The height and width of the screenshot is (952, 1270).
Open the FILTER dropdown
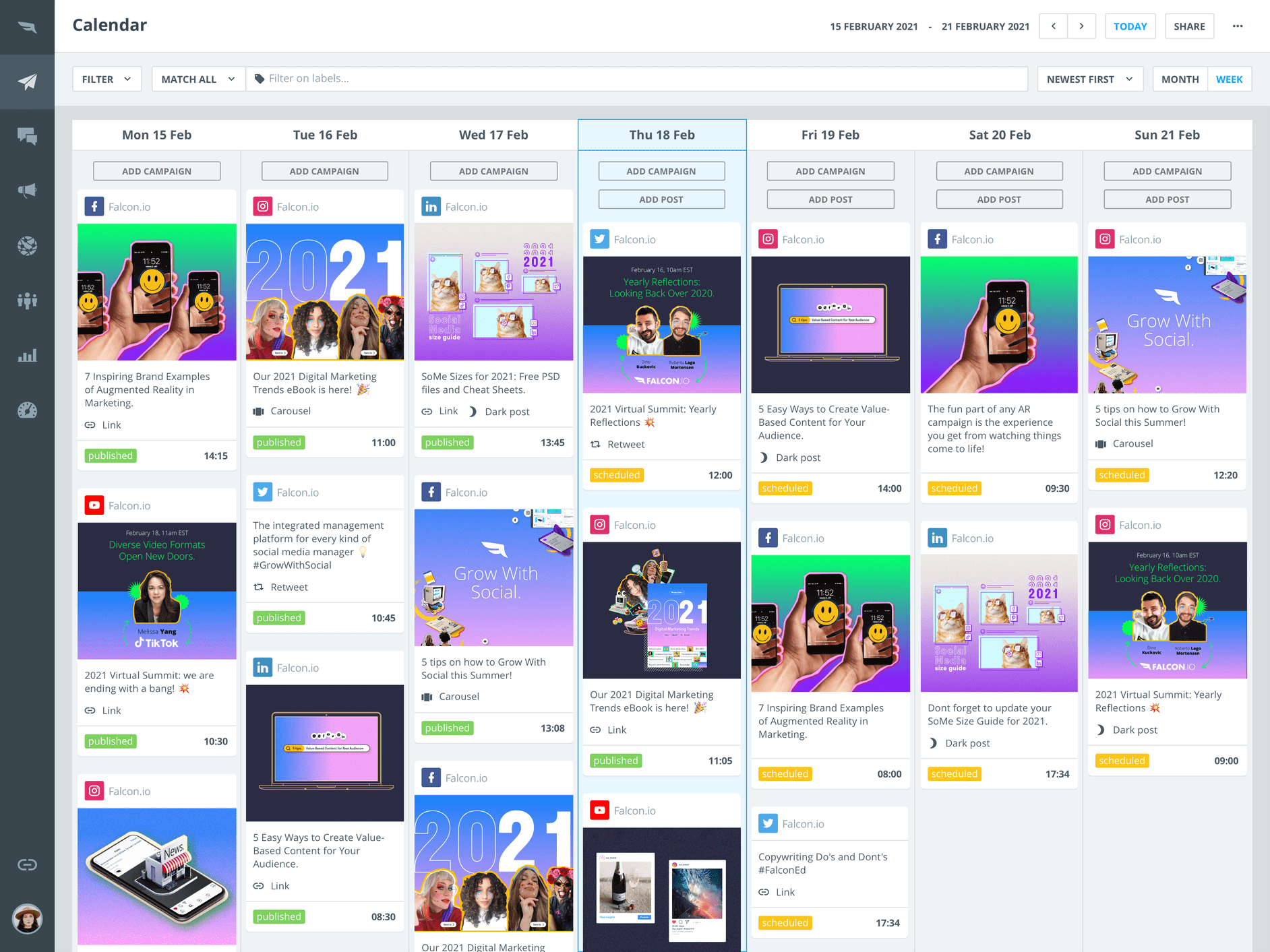tap(107, 79)
